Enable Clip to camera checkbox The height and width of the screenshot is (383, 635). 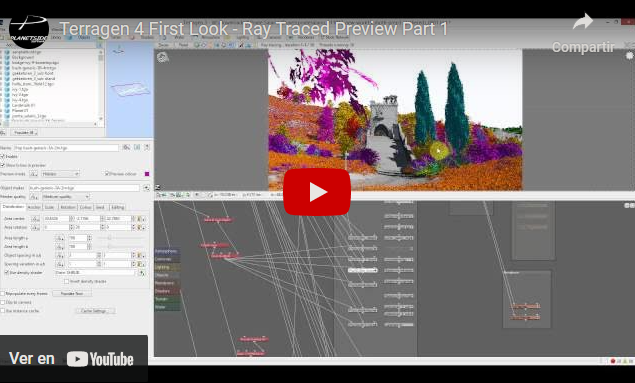(x=2, y=302)
